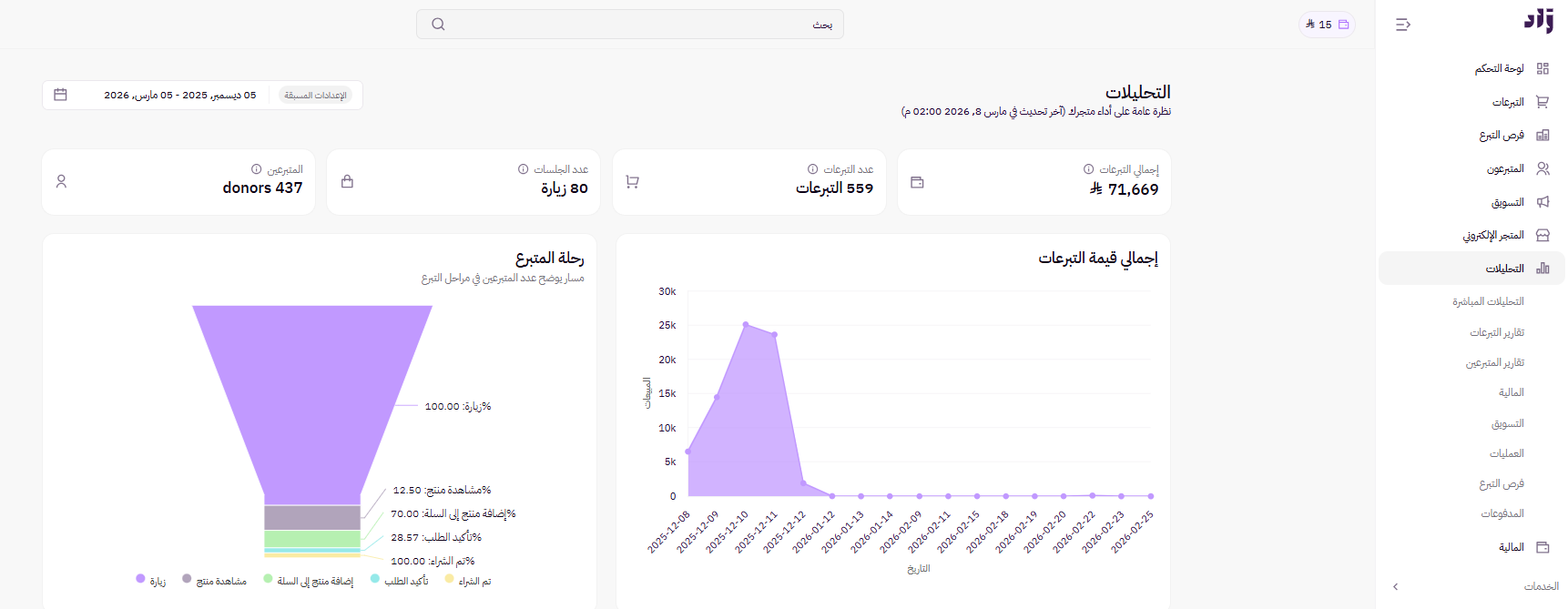Image resolution: width=1568 pixels, height=609 pixels.
Task: Click the person icon on the 437 donors card
Action: tap(61, 182)
